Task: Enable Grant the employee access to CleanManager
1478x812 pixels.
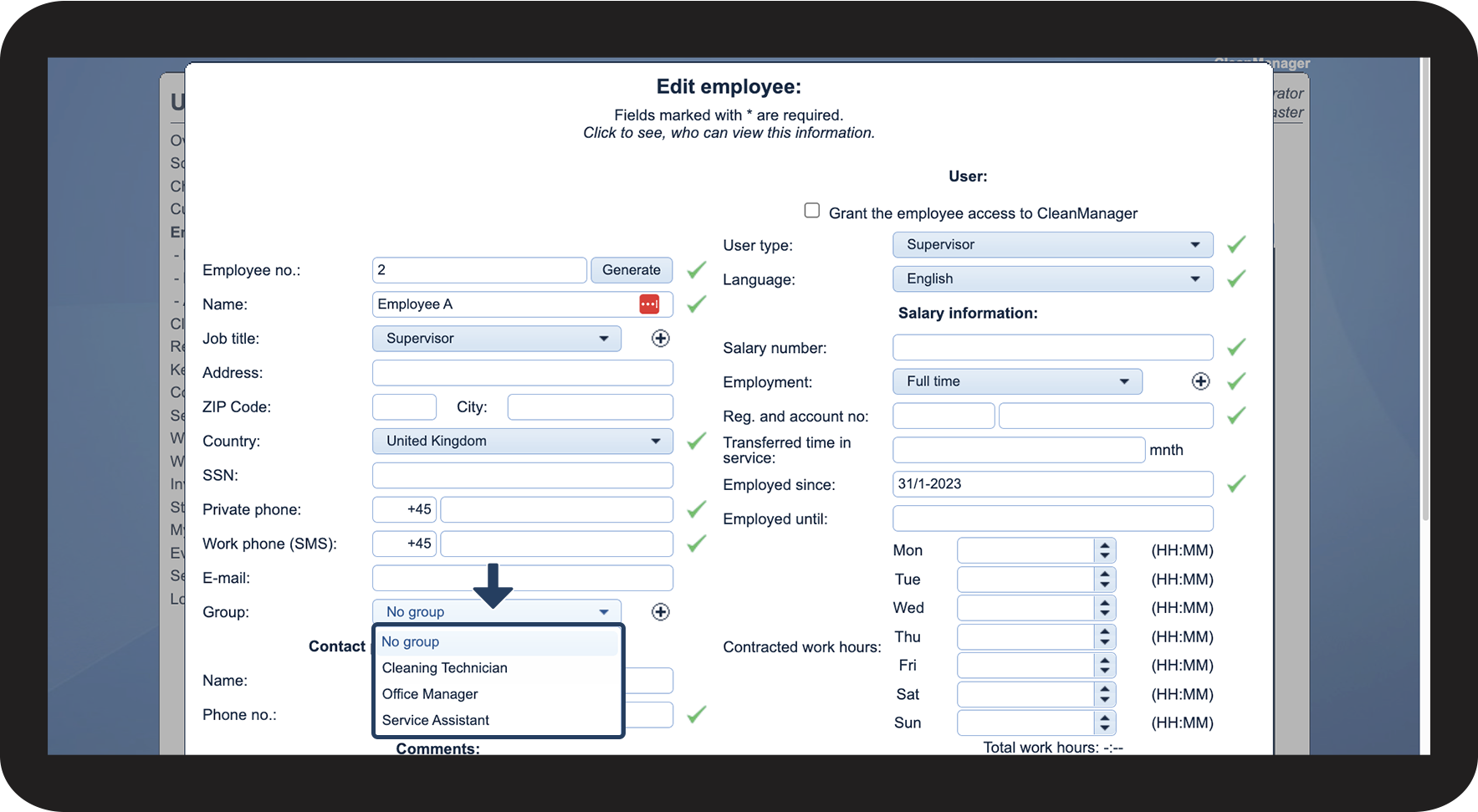Action: click(x=812, y=211)
